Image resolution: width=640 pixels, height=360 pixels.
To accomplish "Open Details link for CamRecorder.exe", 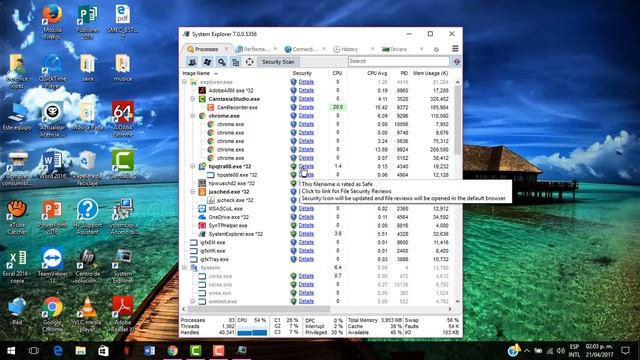I will coord(306,107).
